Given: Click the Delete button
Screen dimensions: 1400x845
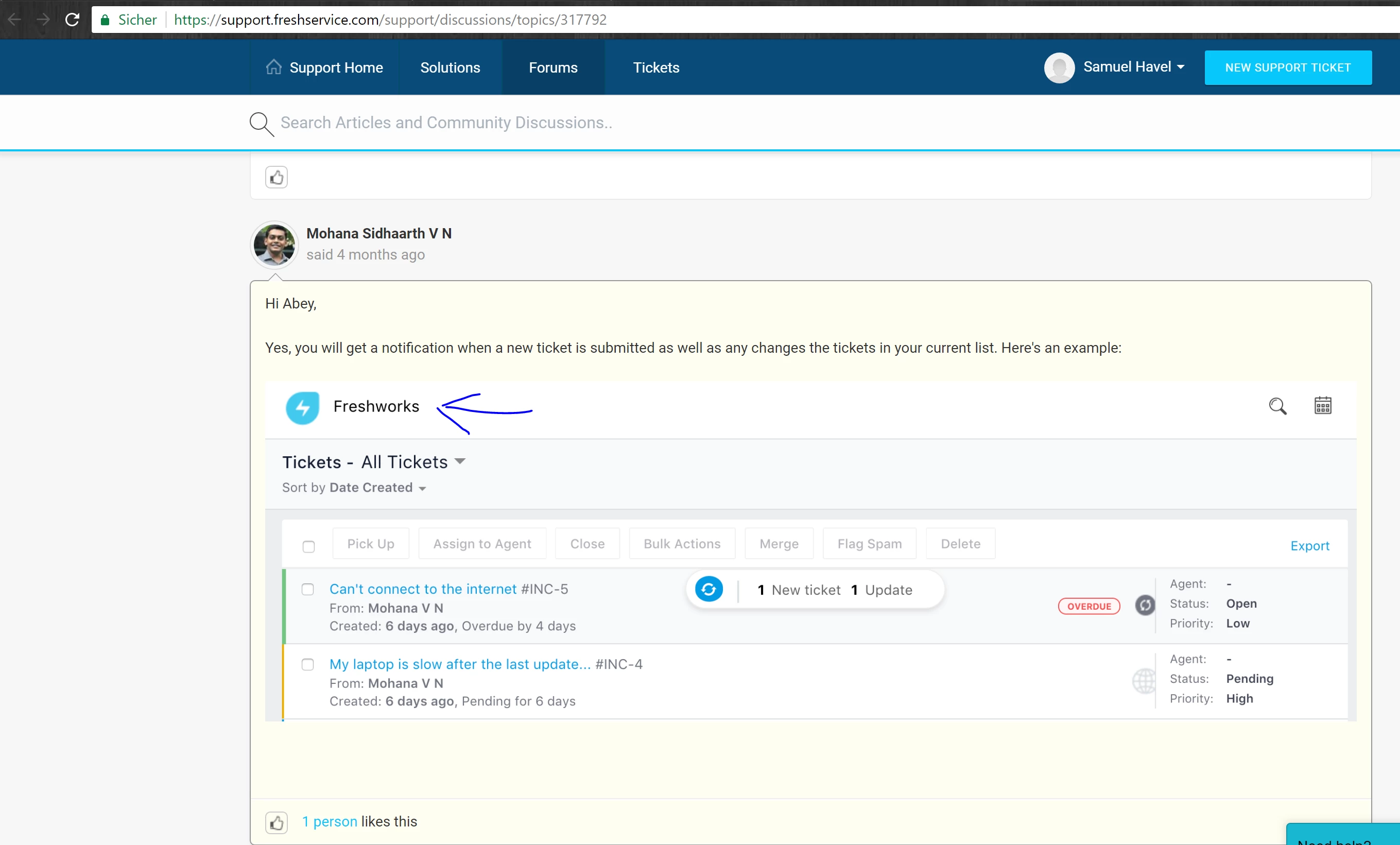Looking at the screenshot, I should pyautogui.click(x=960, y=544).
